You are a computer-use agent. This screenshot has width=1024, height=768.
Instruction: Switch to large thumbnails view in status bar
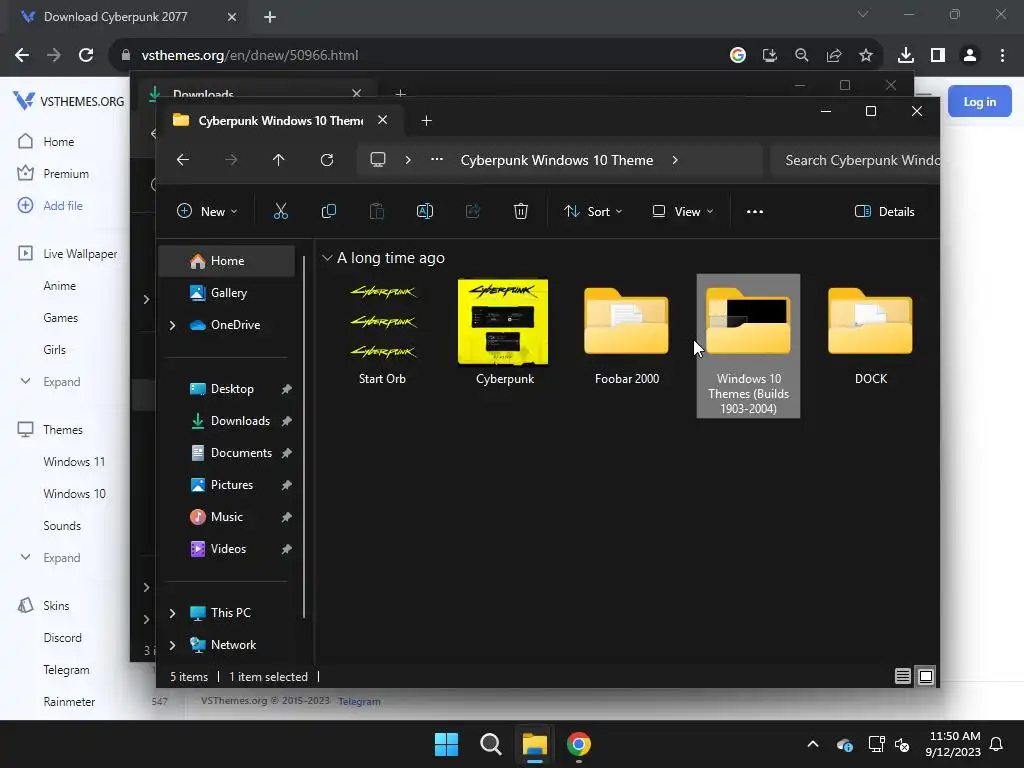(x=926, y=676)
